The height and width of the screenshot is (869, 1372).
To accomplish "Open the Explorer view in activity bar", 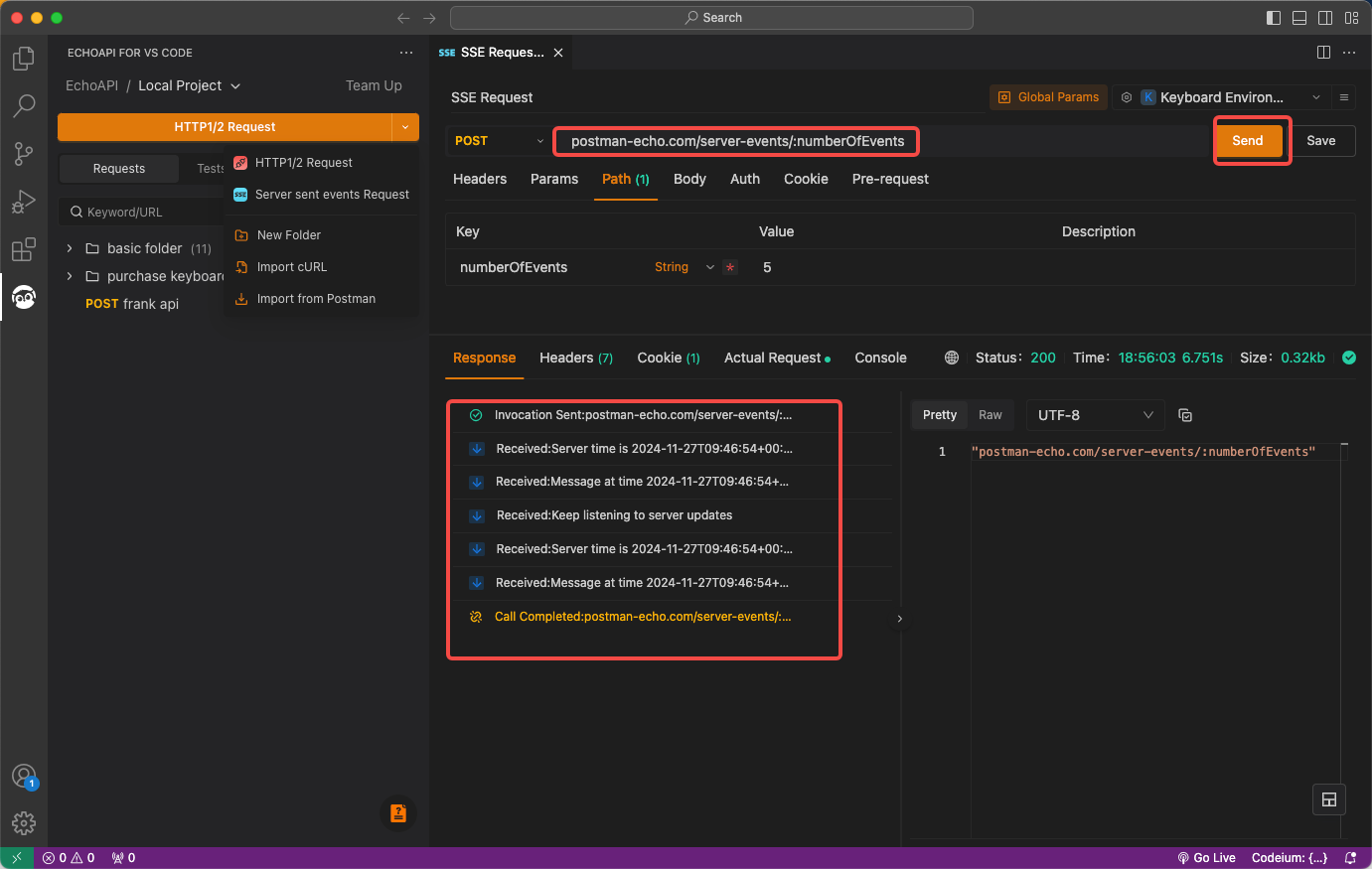I will click(x=24, y=59).
